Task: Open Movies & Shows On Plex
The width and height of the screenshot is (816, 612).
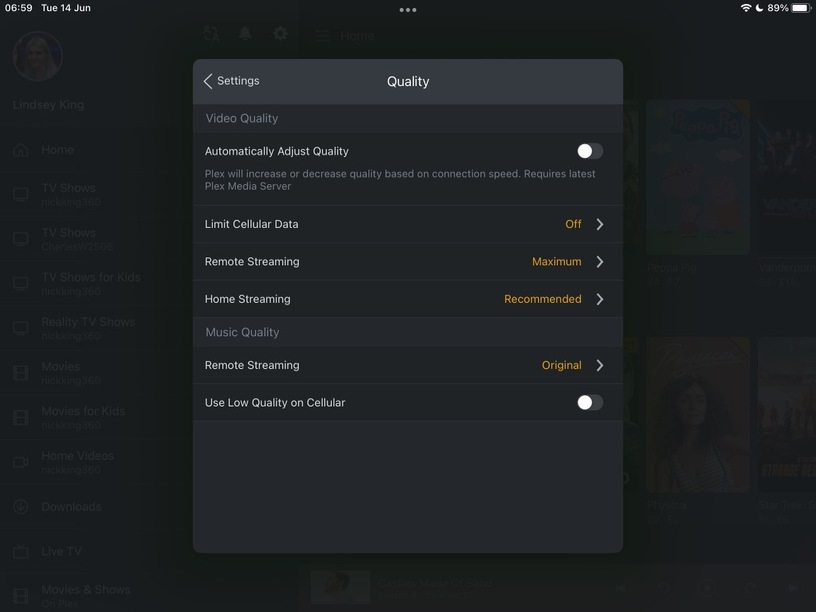Action: pyautogui.click(x=86, y=596)
